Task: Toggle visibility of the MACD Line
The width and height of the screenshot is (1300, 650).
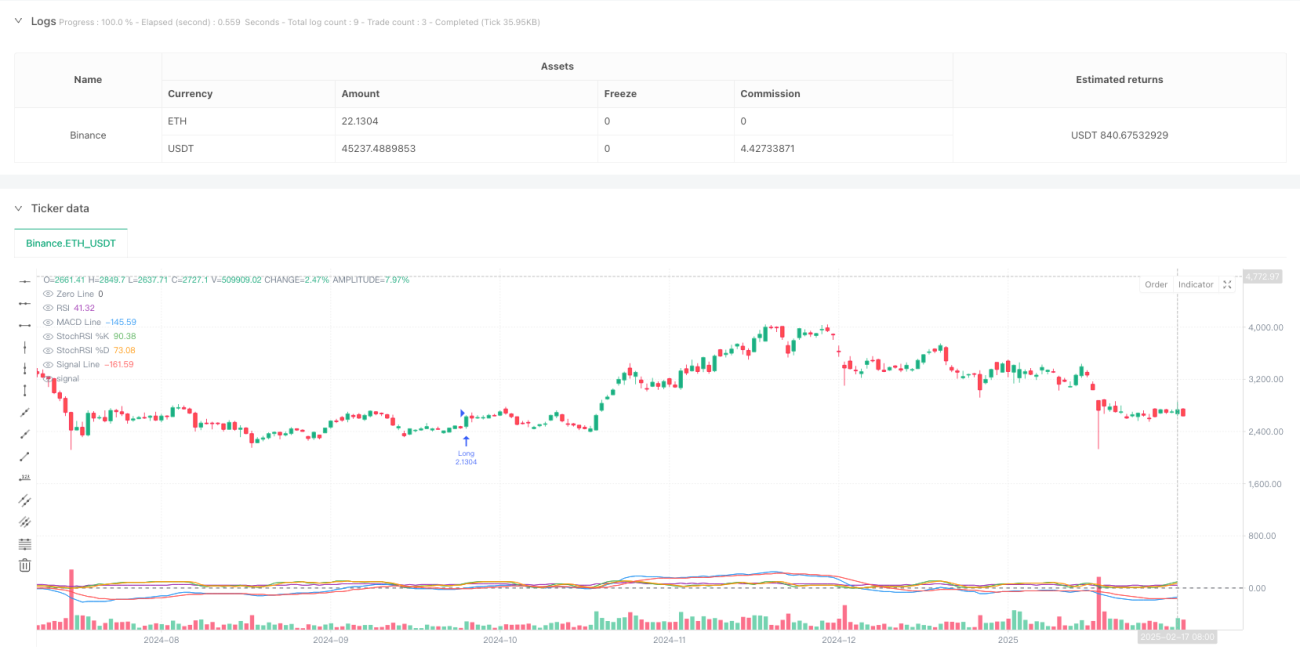Action: pyautogui.click(x=49, y=322)
